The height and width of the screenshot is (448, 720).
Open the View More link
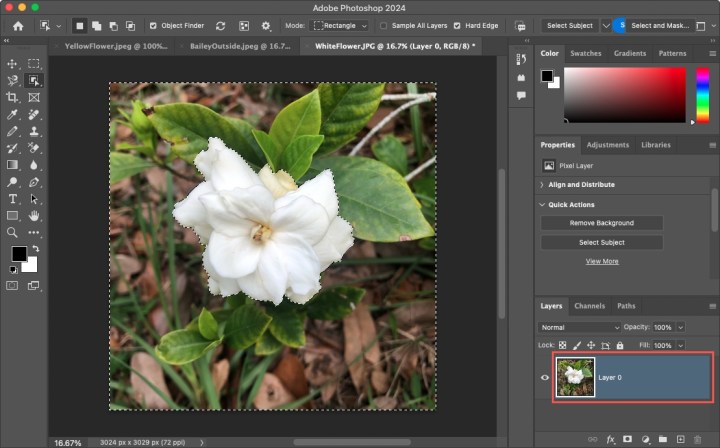pyautogui.click(x=601, y=261)
